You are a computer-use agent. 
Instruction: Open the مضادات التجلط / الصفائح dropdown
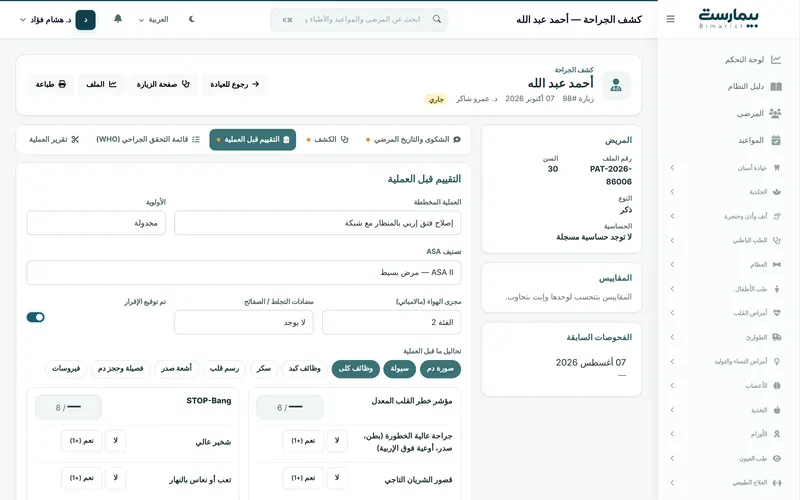coord(243,322)
